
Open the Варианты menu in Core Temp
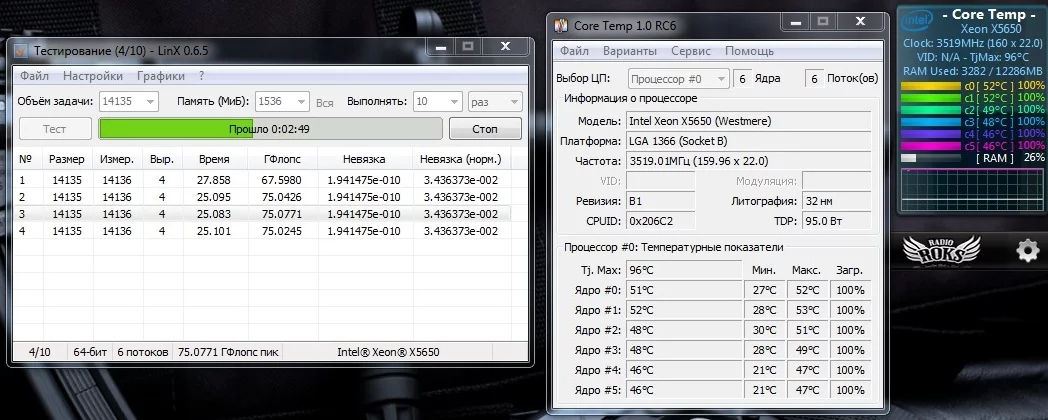630,51
